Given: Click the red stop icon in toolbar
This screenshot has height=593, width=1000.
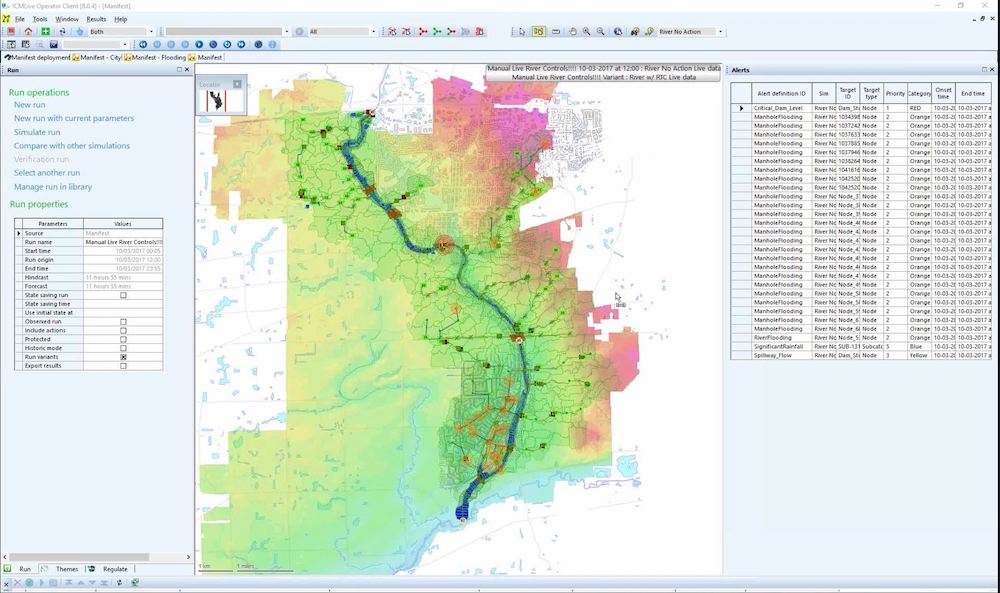Looking at the screenshot, I should pos(11,32).
